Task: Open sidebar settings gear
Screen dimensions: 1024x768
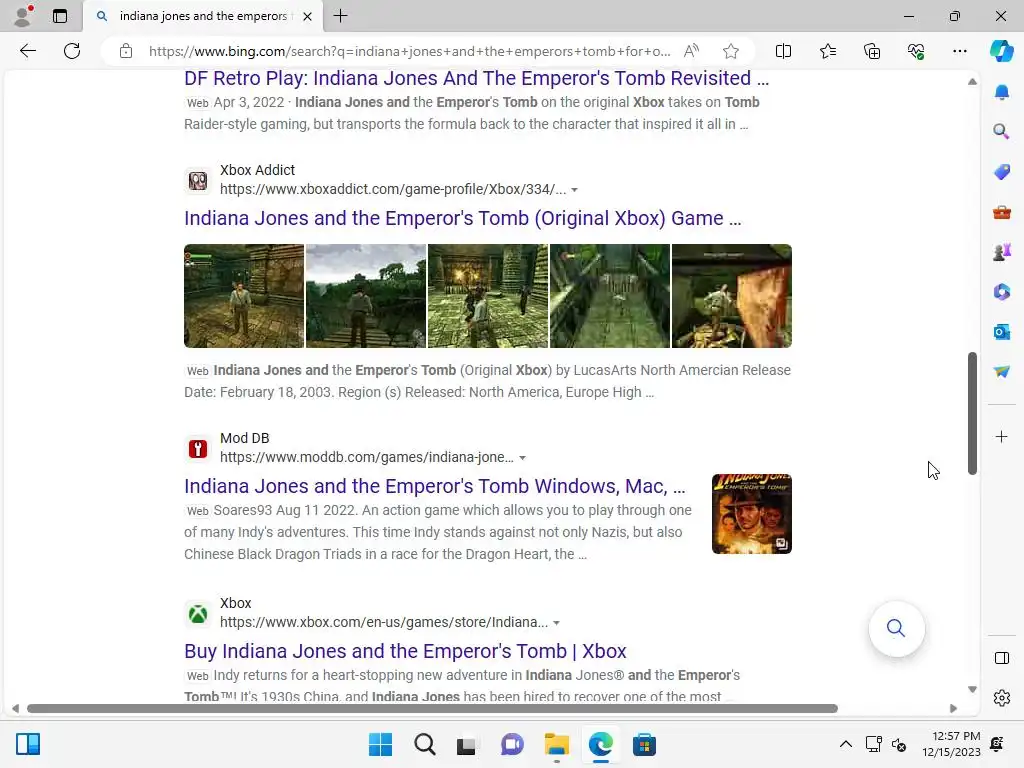Action: (x=1001, y=698)
